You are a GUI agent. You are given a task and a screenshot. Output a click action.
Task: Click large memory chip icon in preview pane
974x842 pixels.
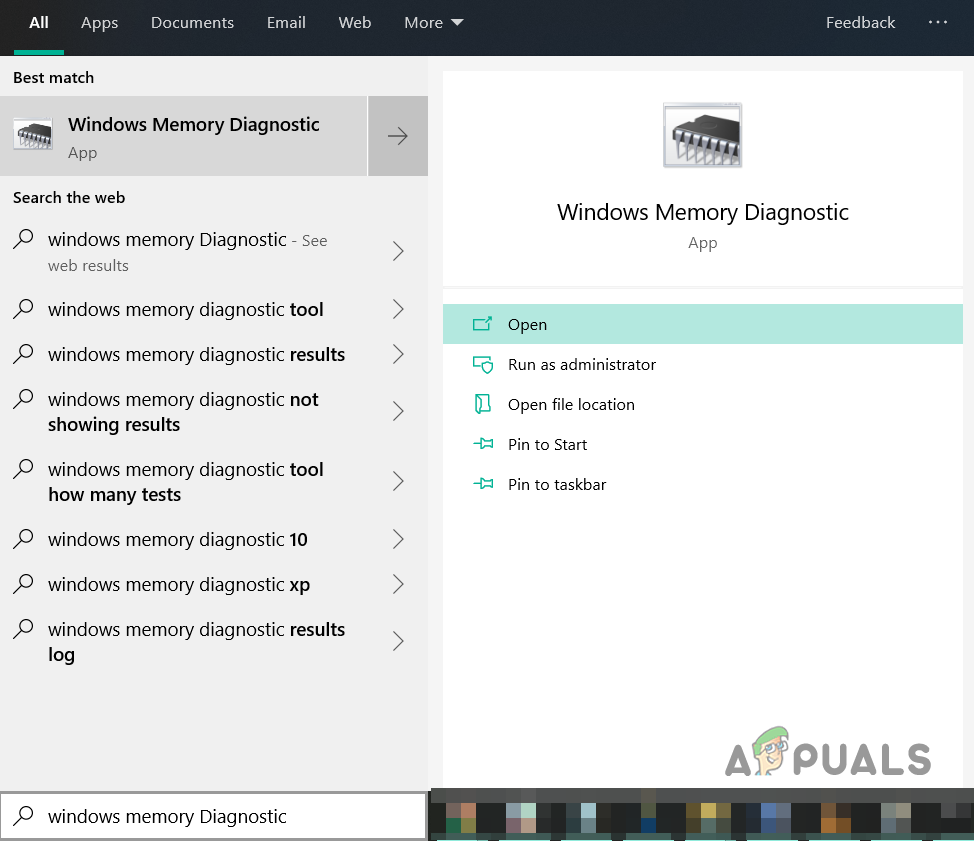(x=703, y=135)
